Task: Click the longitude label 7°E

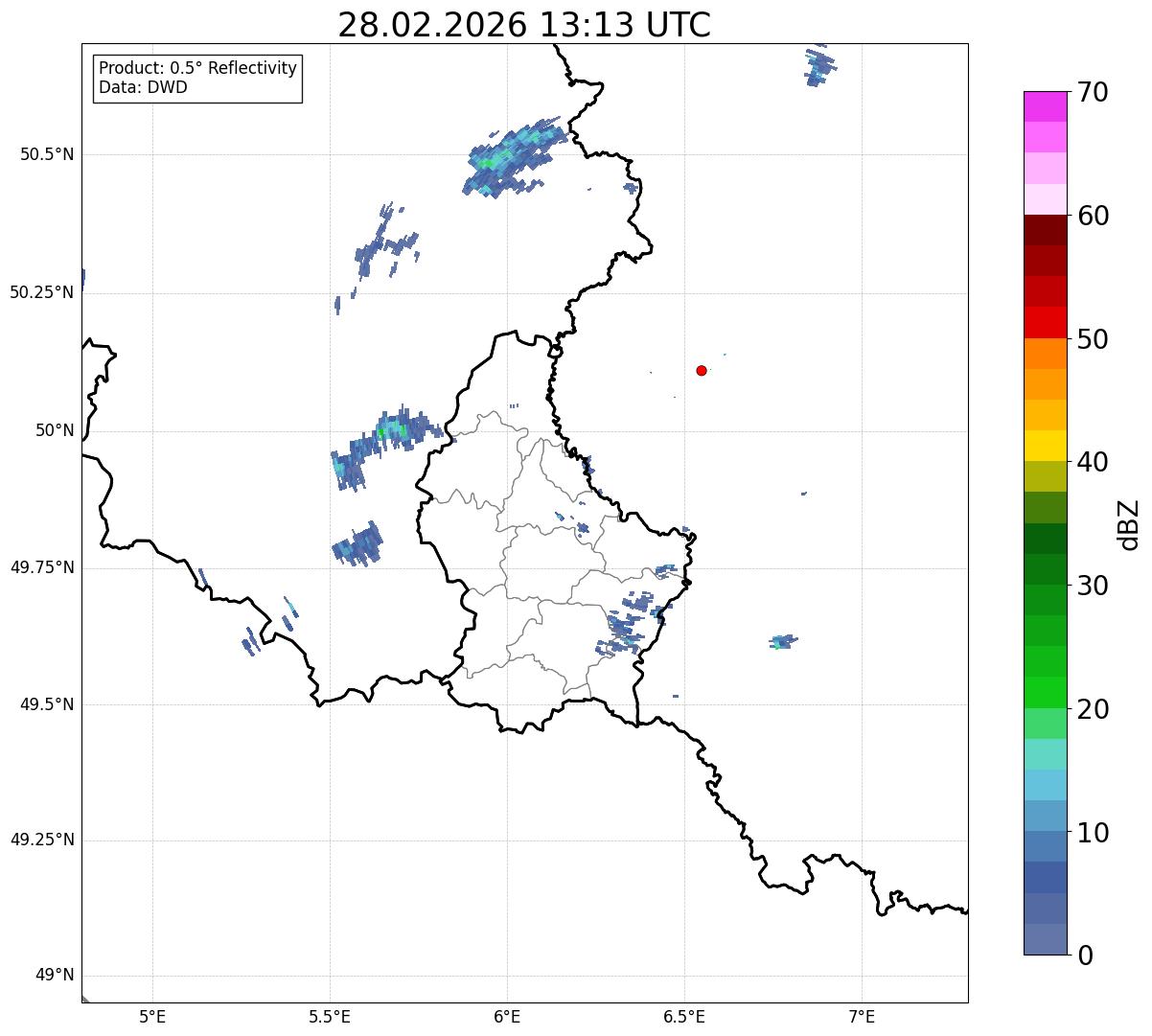Action: (862, 1016)
